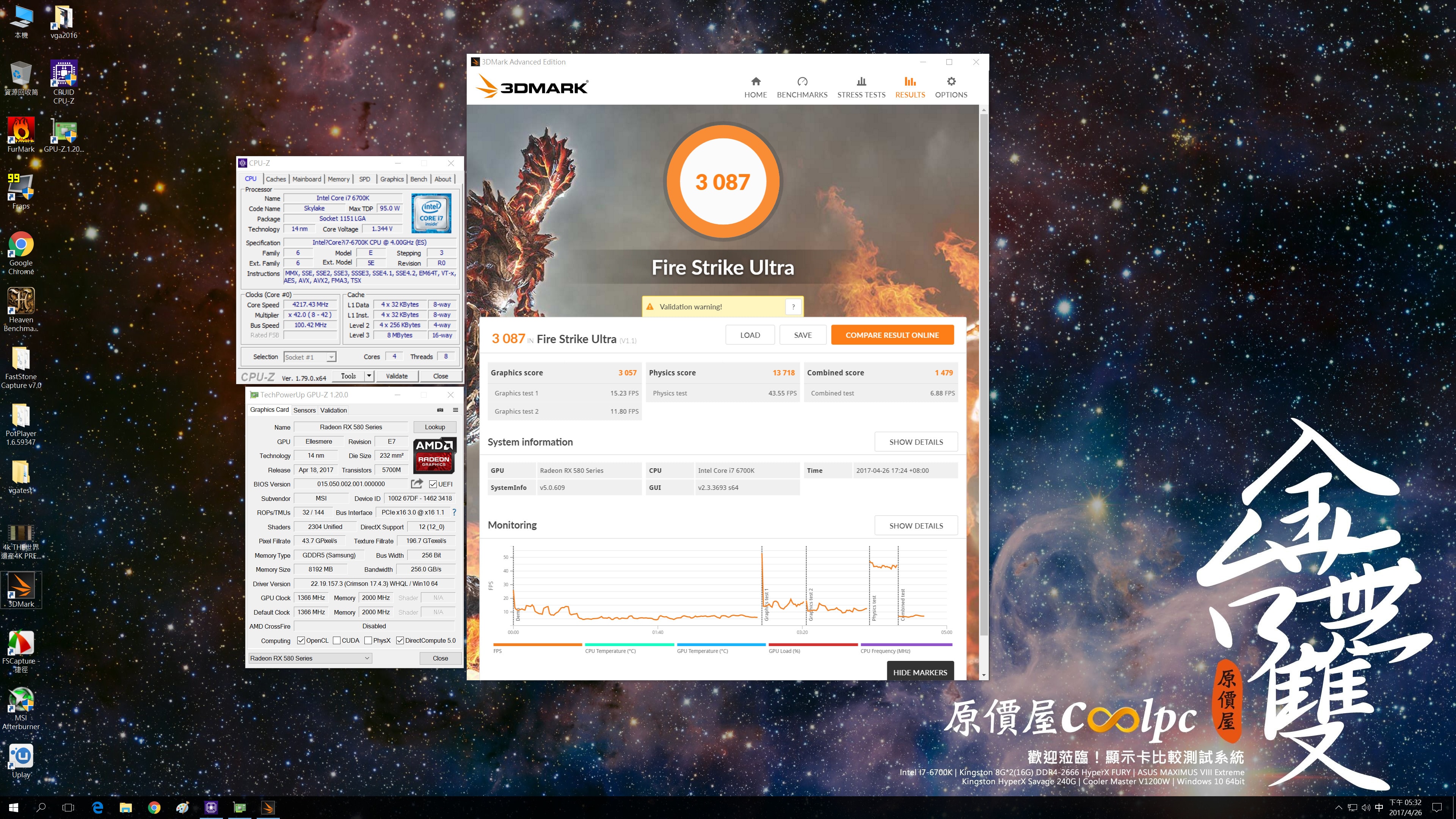Click the GPU-Z screenshot camera icon

440,410
